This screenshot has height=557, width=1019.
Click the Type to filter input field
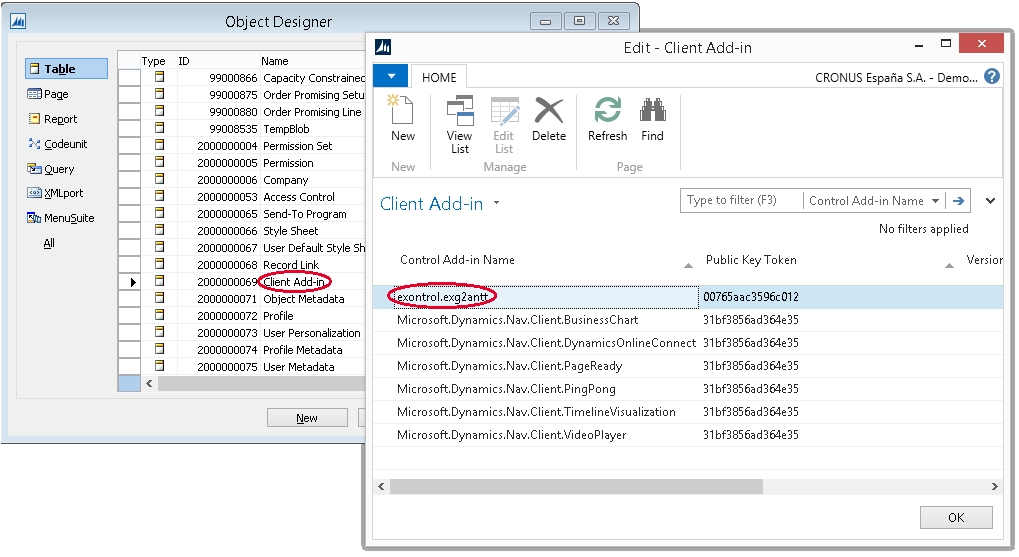(x=741, y=201)
